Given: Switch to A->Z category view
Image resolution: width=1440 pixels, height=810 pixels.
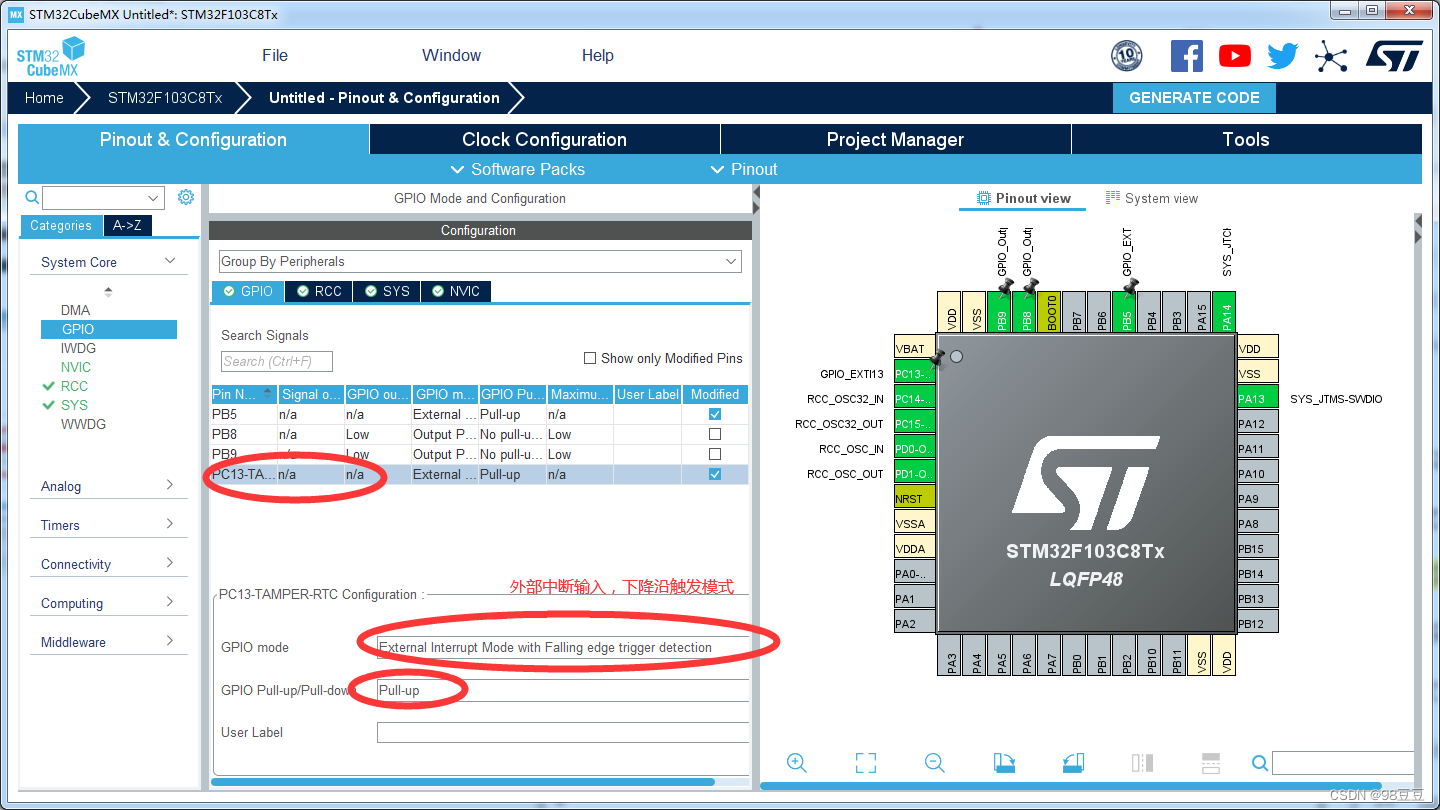Looking at the screenshot, I should point(127,226).
